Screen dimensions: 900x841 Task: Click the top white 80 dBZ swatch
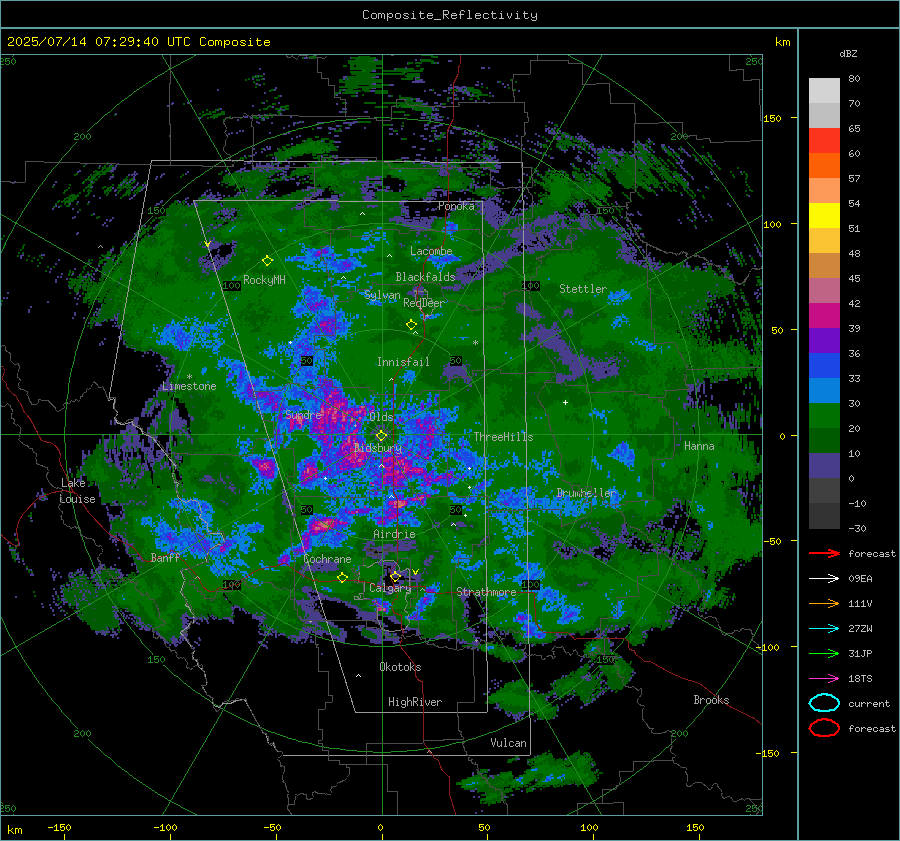tap(824, 91)
